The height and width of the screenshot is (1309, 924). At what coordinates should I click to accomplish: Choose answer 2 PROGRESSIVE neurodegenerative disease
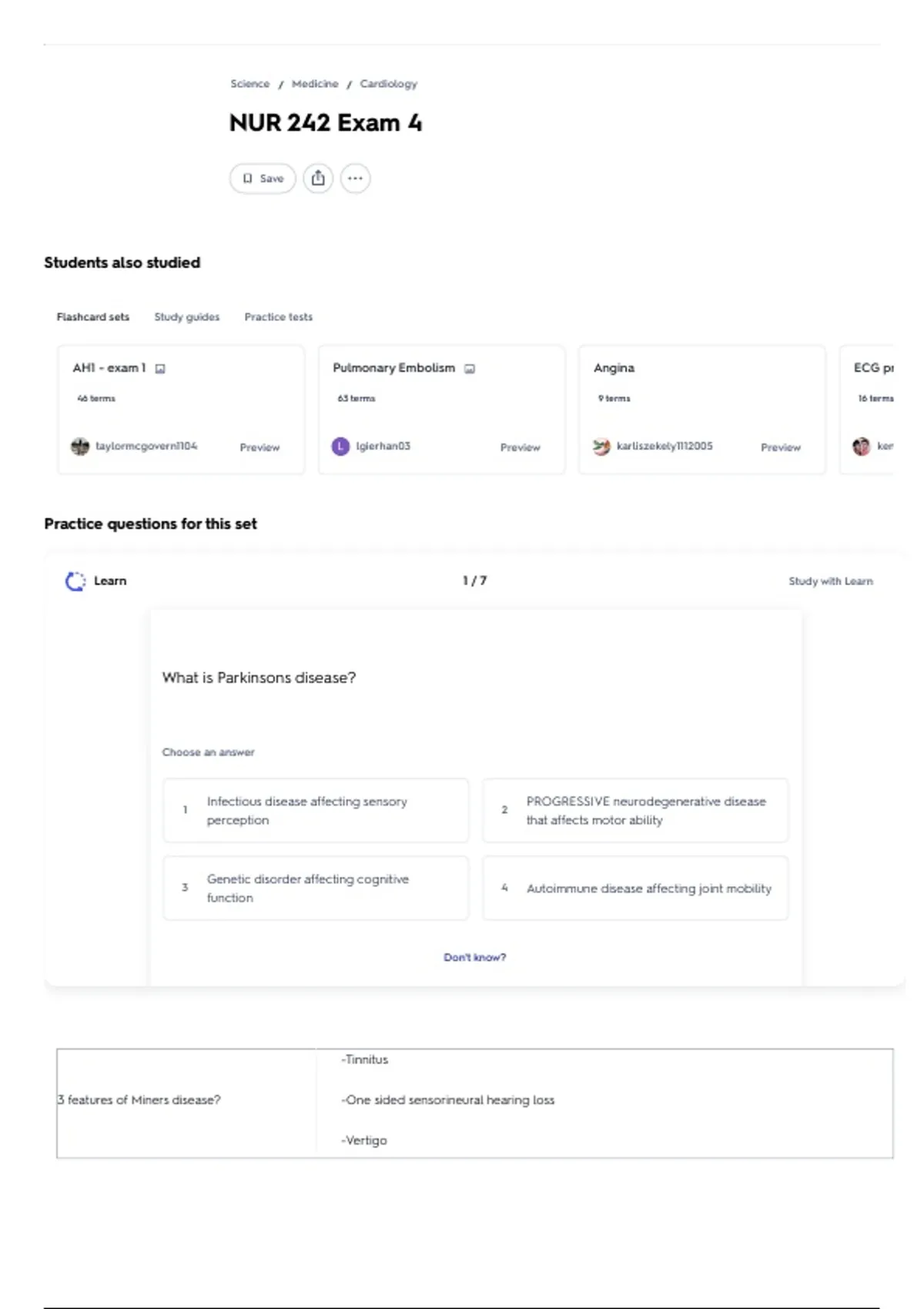tap(635, 811)
